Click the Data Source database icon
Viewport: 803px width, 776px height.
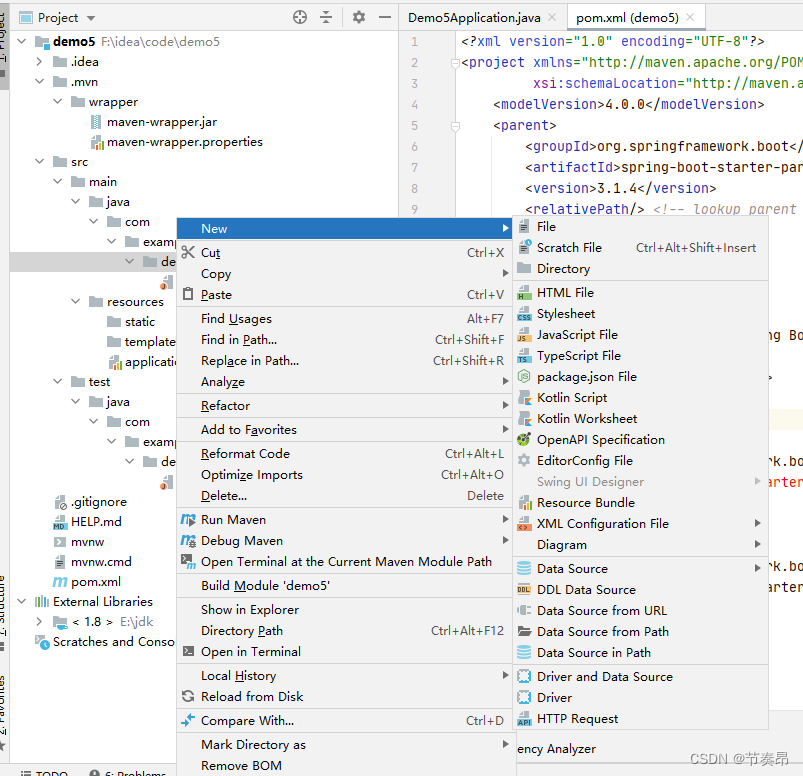[x=524, y=569]
